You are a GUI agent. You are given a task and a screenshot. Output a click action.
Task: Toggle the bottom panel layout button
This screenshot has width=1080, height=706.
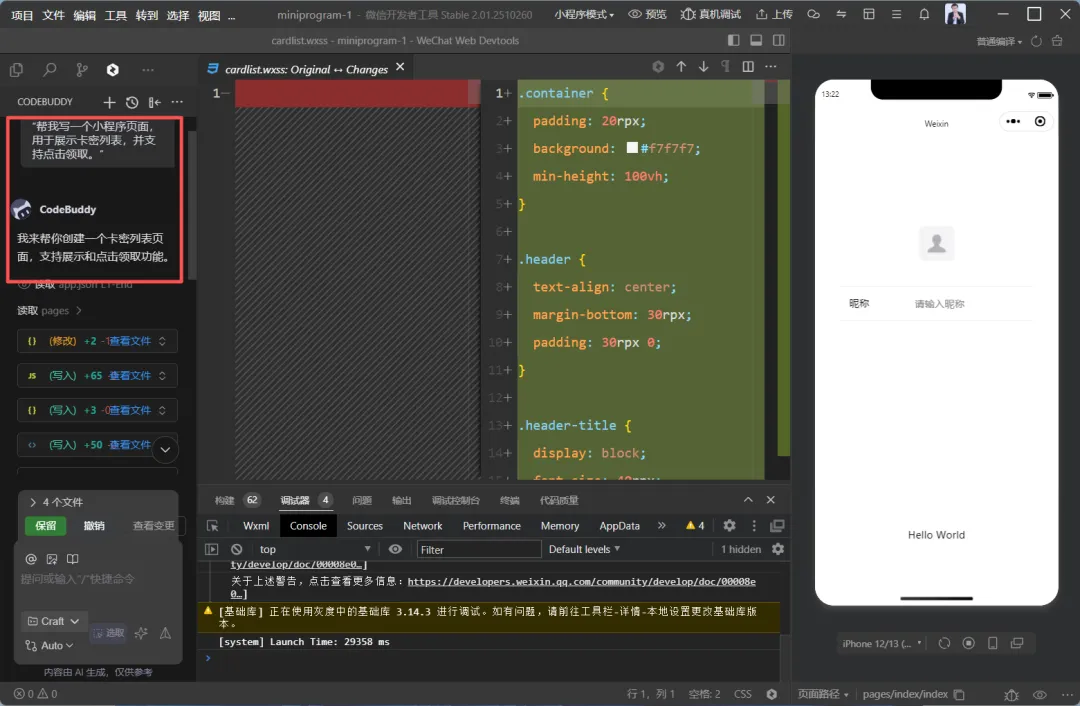click(756, 41)
